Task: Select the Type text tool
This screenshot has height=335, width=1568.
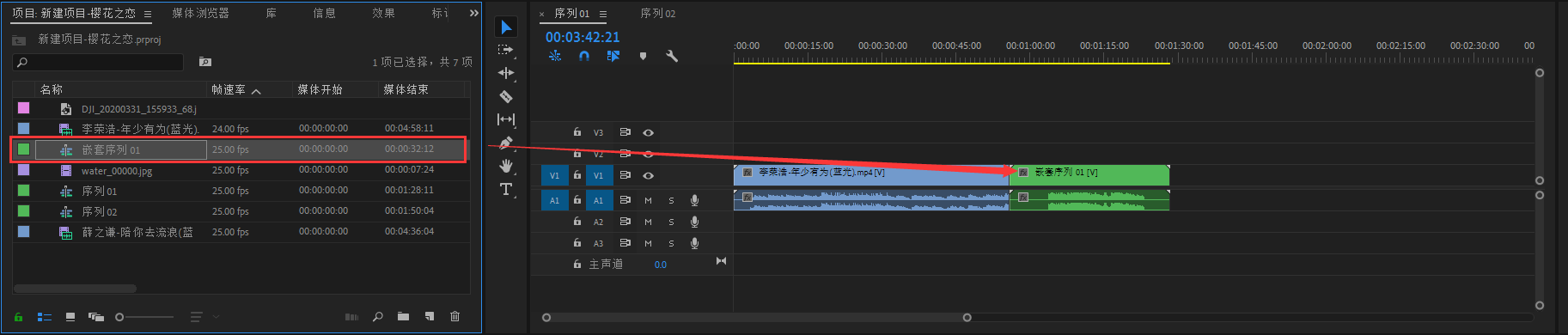Action: pos(506,189)
